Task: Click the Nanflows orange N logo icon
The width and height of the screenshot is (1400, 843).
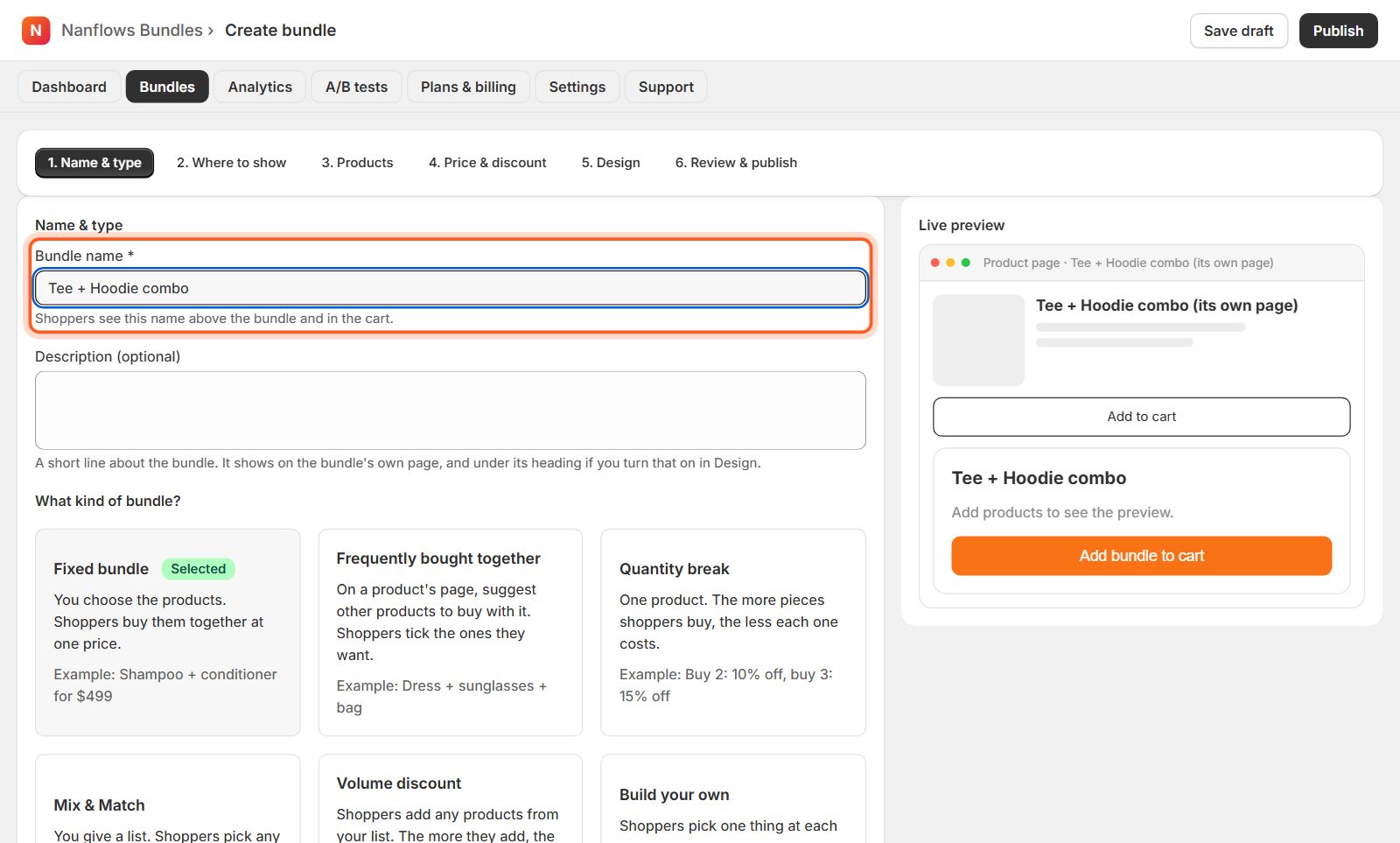Action: click(x=36, y=31)
